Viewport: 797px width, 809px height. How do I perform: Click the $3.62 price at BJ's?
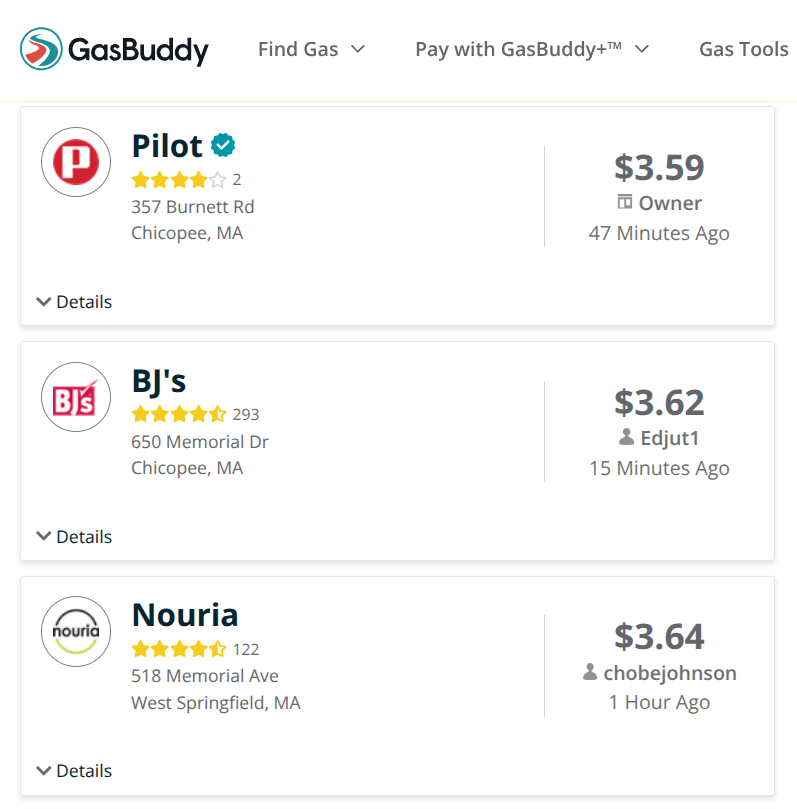[659, 402]
